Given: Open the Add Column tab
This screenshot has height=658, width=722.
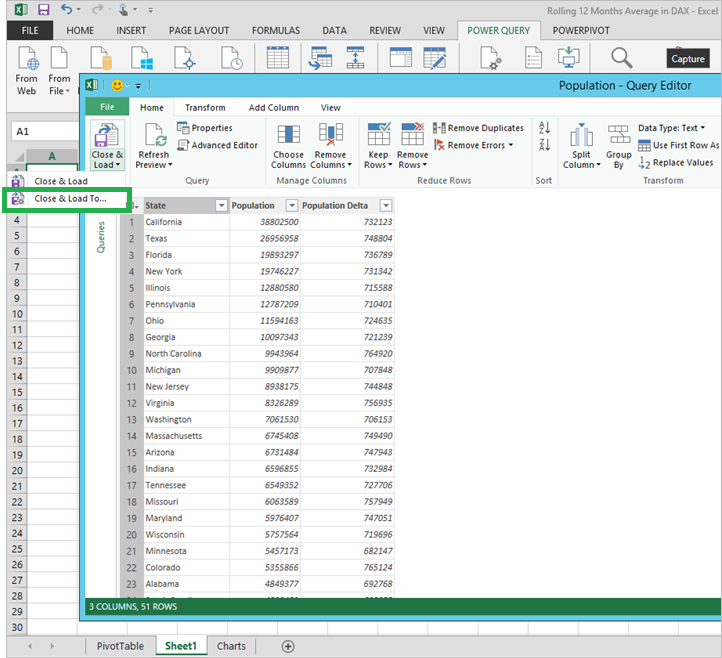Looking at the screenshot, I should tap(273, 107).
